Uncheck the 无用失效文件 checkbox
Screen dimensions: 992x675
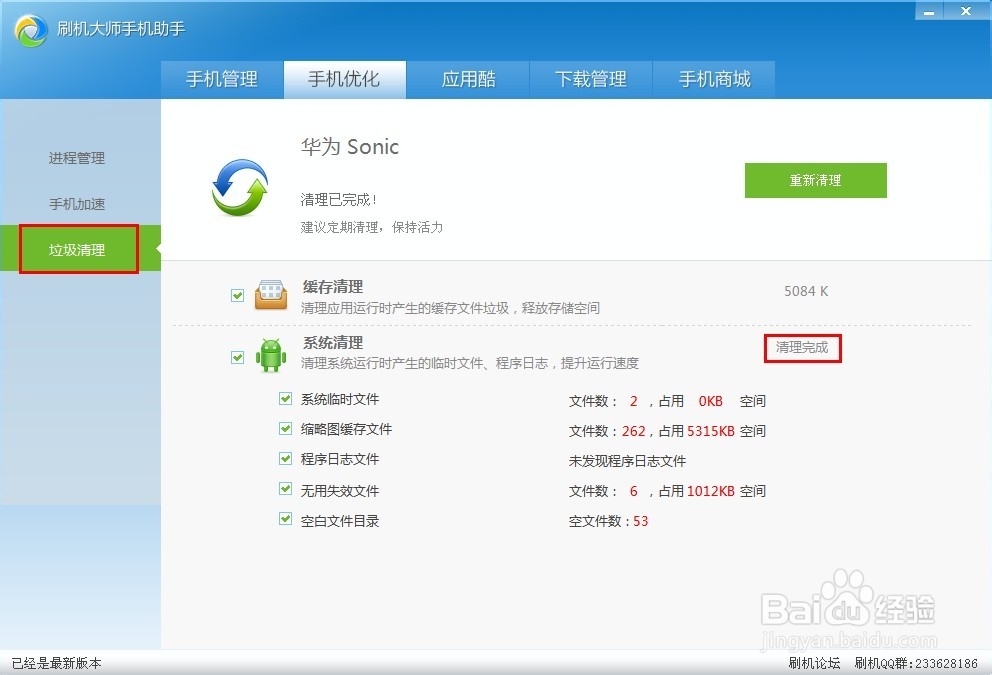(x=285, y=488)
